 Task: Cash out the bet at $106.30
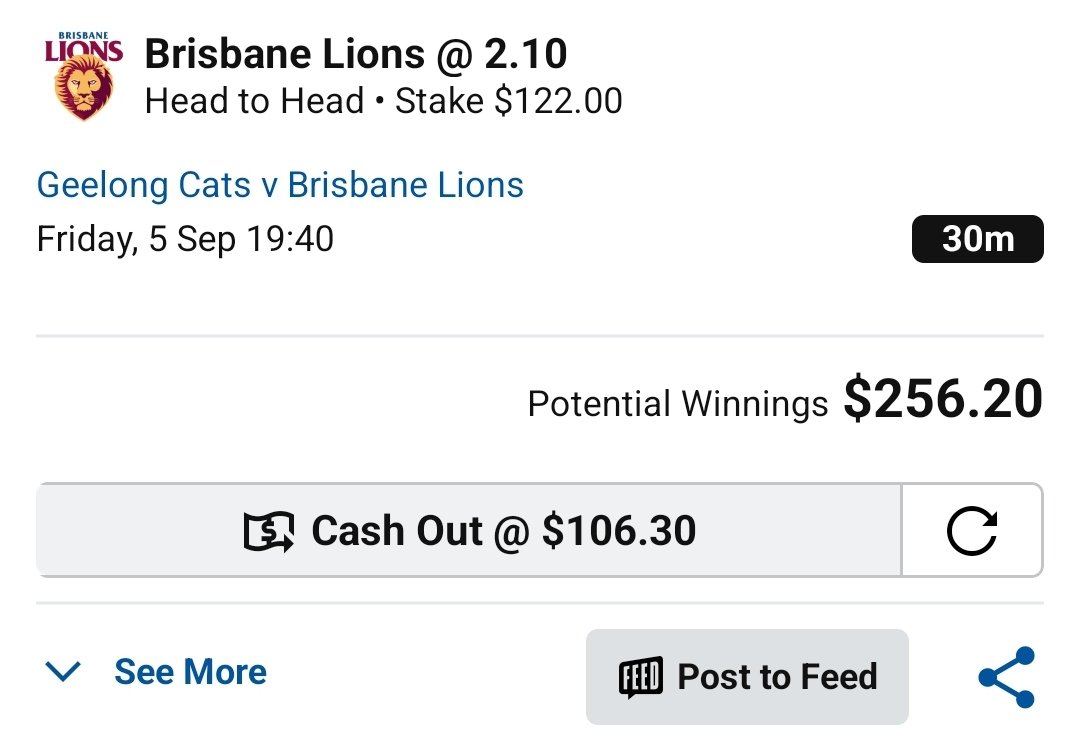[x=469, y=531]
